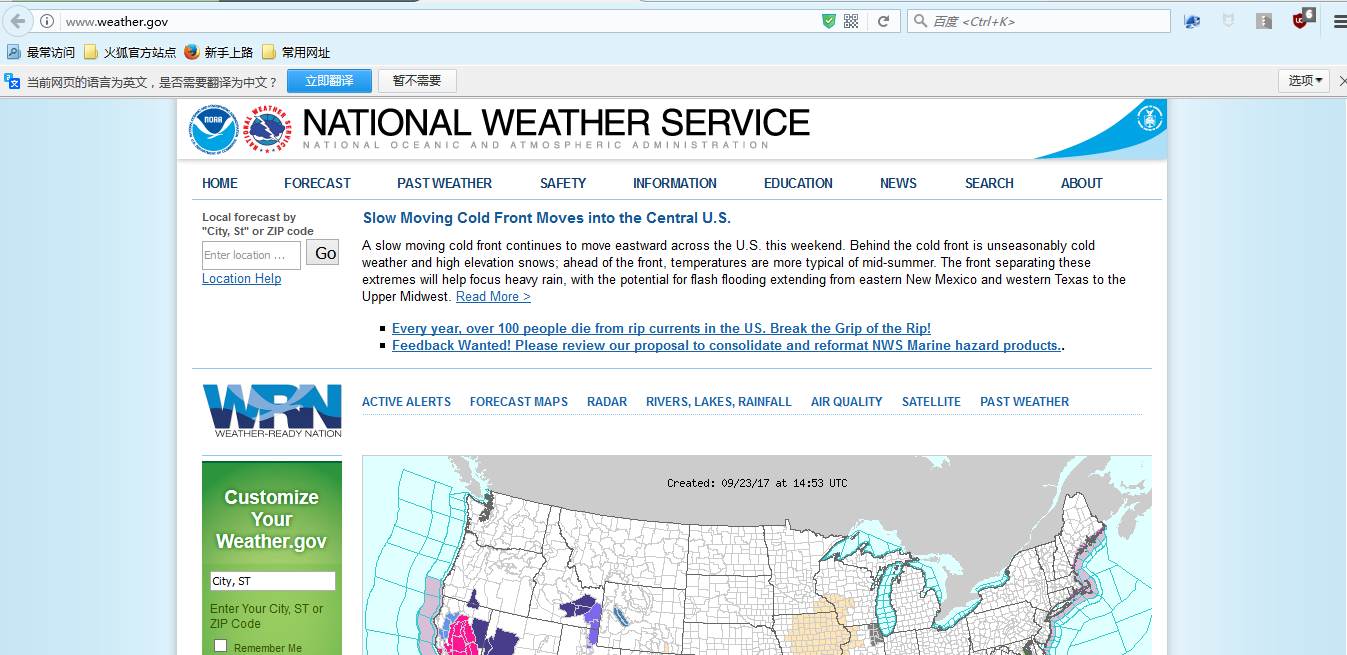Open the blue globe monitor extension icon

pyautogui.click(x=1192, y=21)
